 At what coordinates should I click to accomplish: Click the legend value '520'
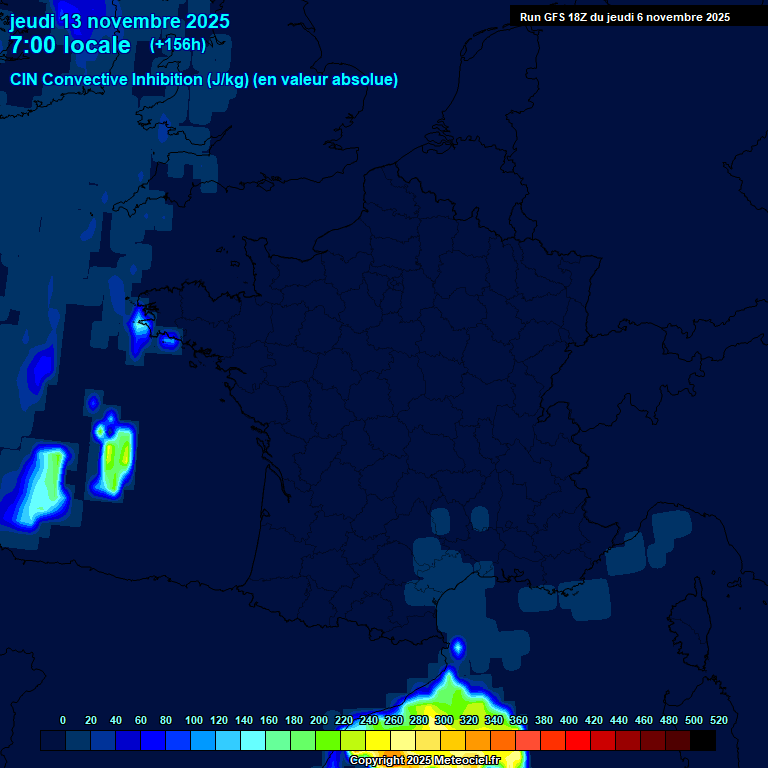coord(719,720)
